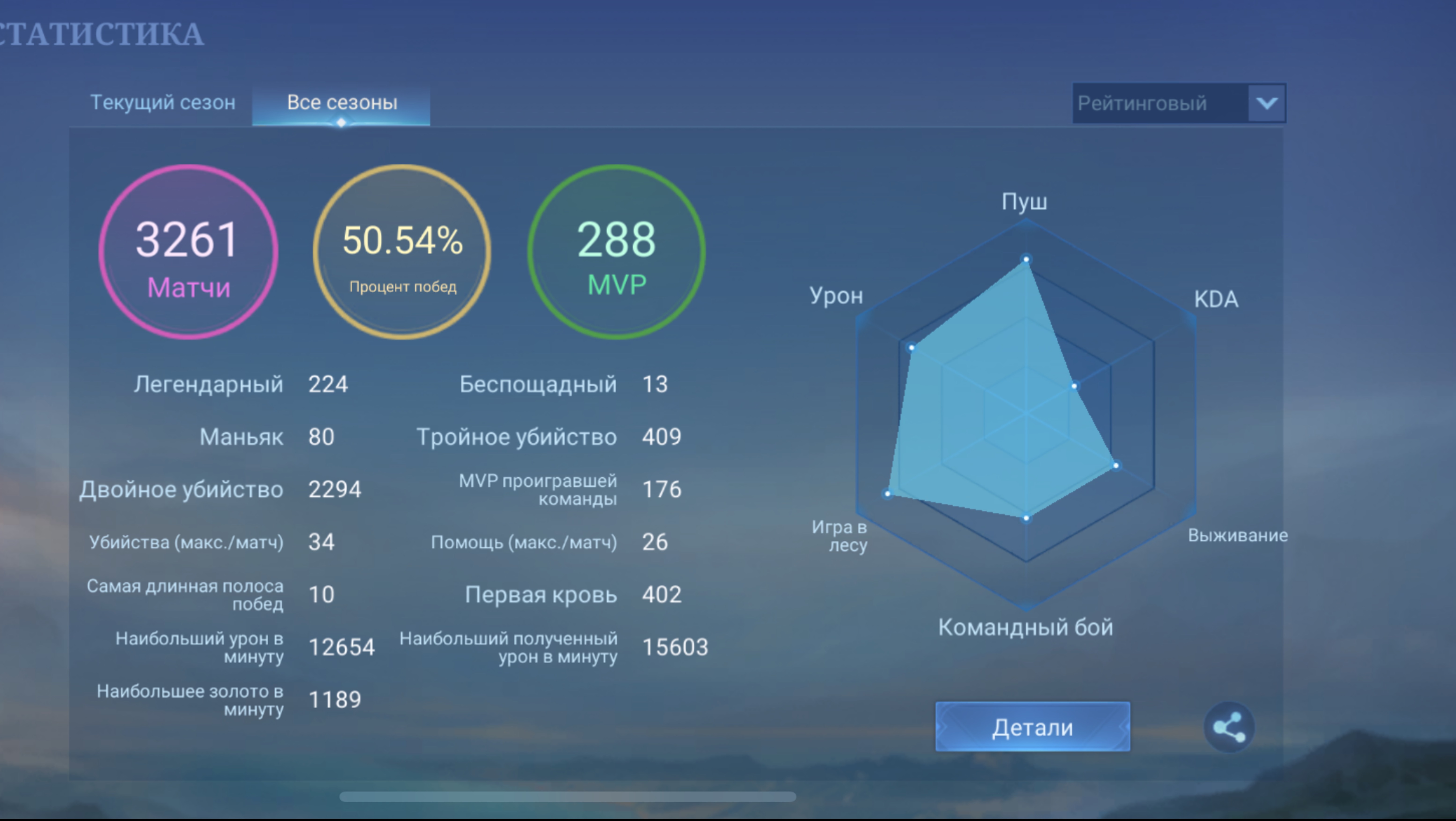Click the Урон radar label
The image size is (1456, 821).
(836, 296)
